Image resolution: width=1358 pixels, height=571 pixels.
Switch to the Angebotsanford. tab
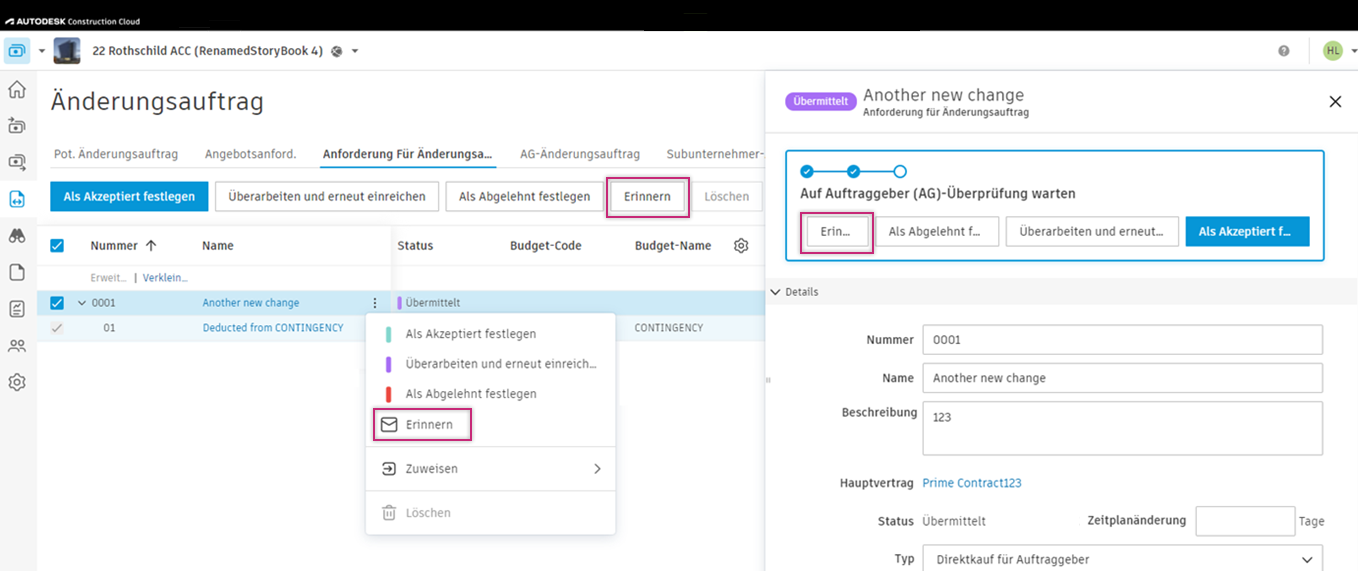pyautogui.click(x=250, y=154)
